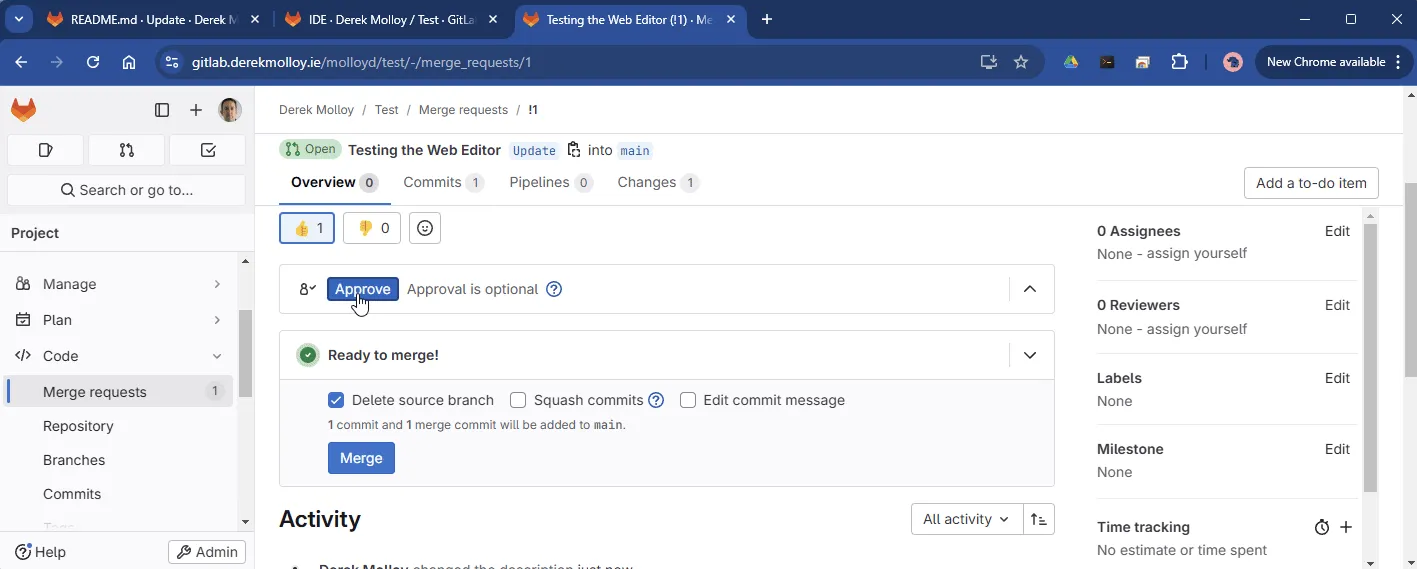The height and width of the screenshot is (569, 1417).
Task: Open the create new plus menu
Action: pos(196,110)
